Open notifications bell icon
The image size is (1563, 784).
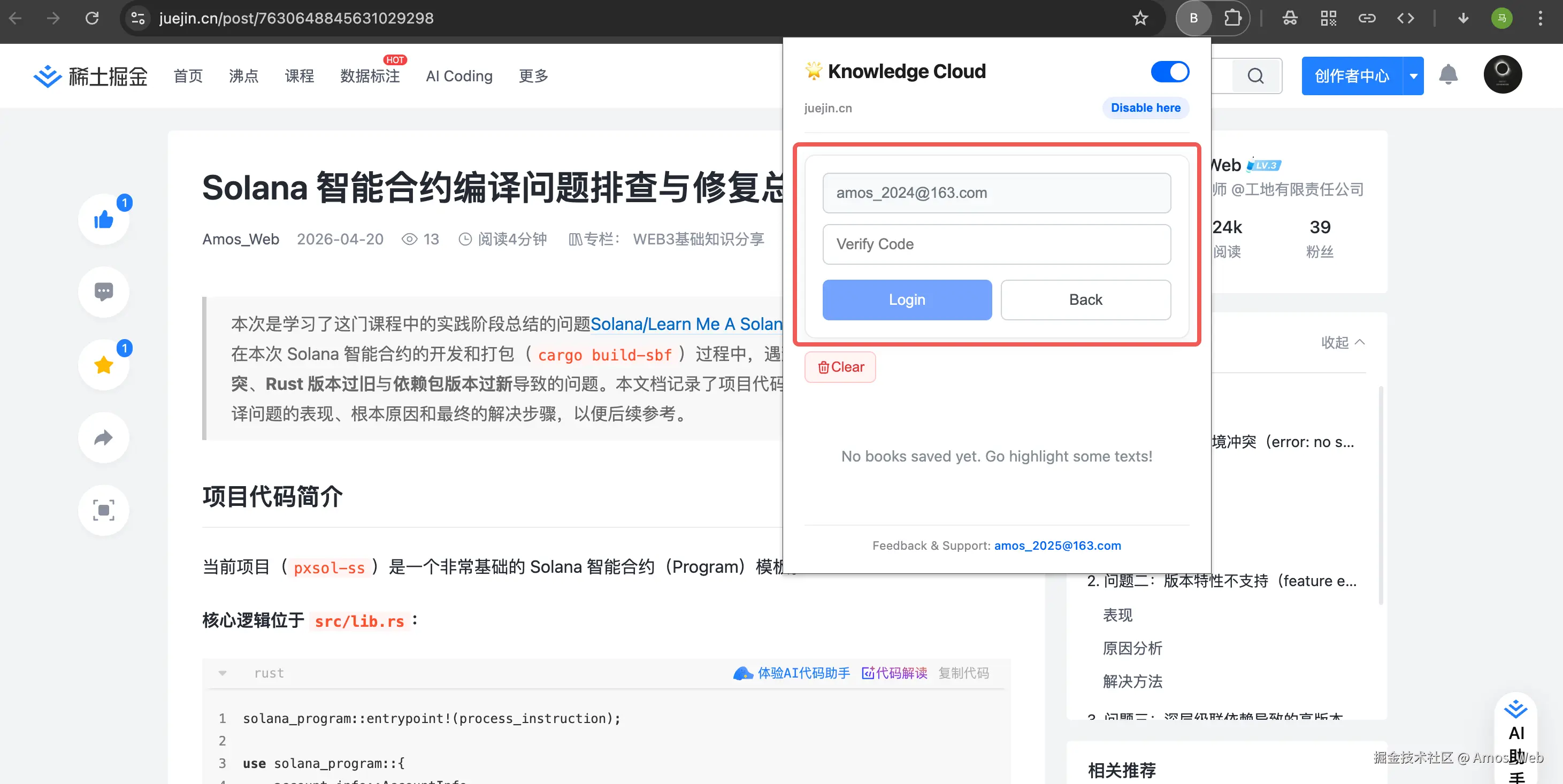[1447, 75]
